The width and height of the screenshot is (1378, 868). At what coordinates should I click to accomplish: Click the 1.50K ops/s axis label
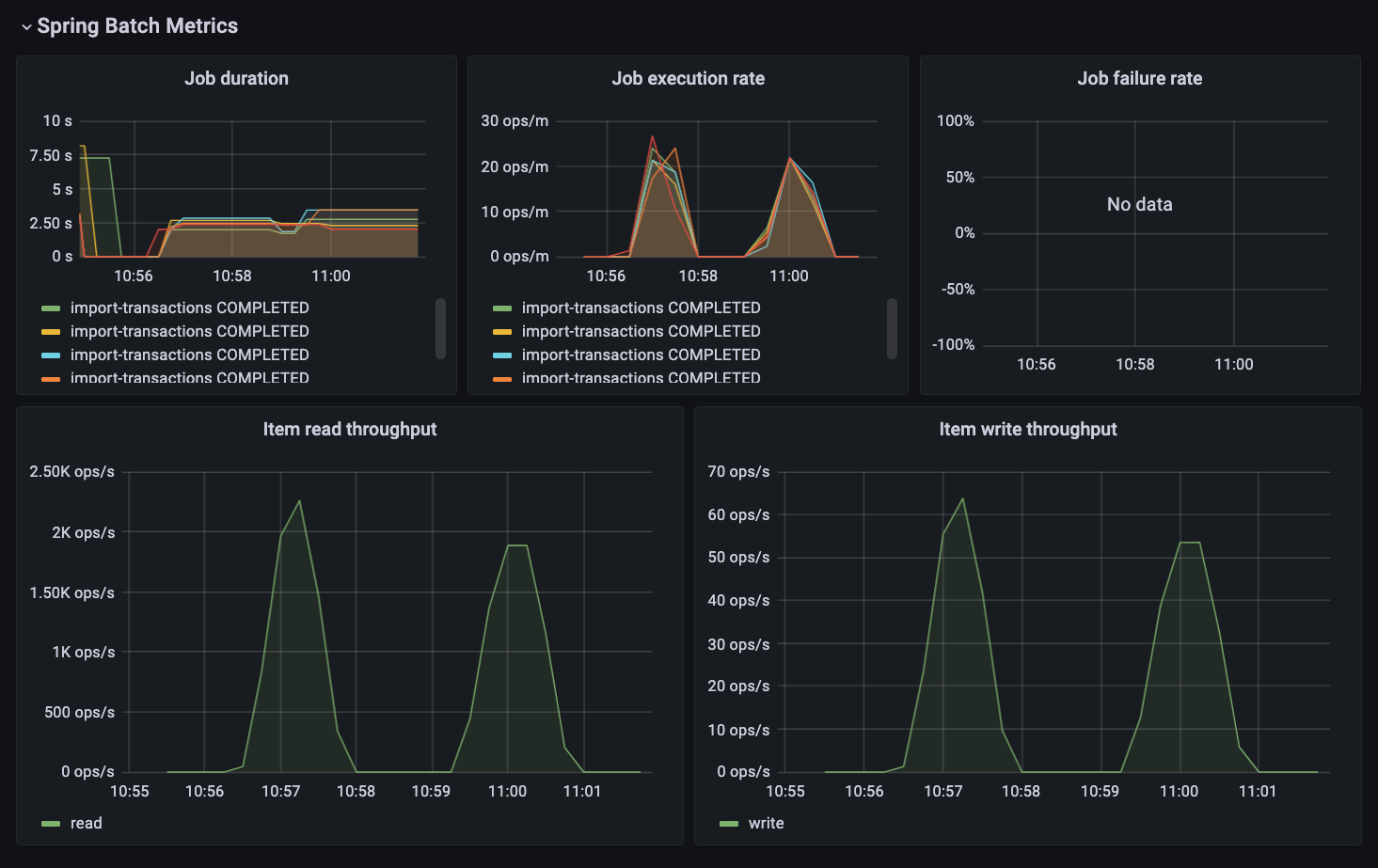(x=72, y=592)
